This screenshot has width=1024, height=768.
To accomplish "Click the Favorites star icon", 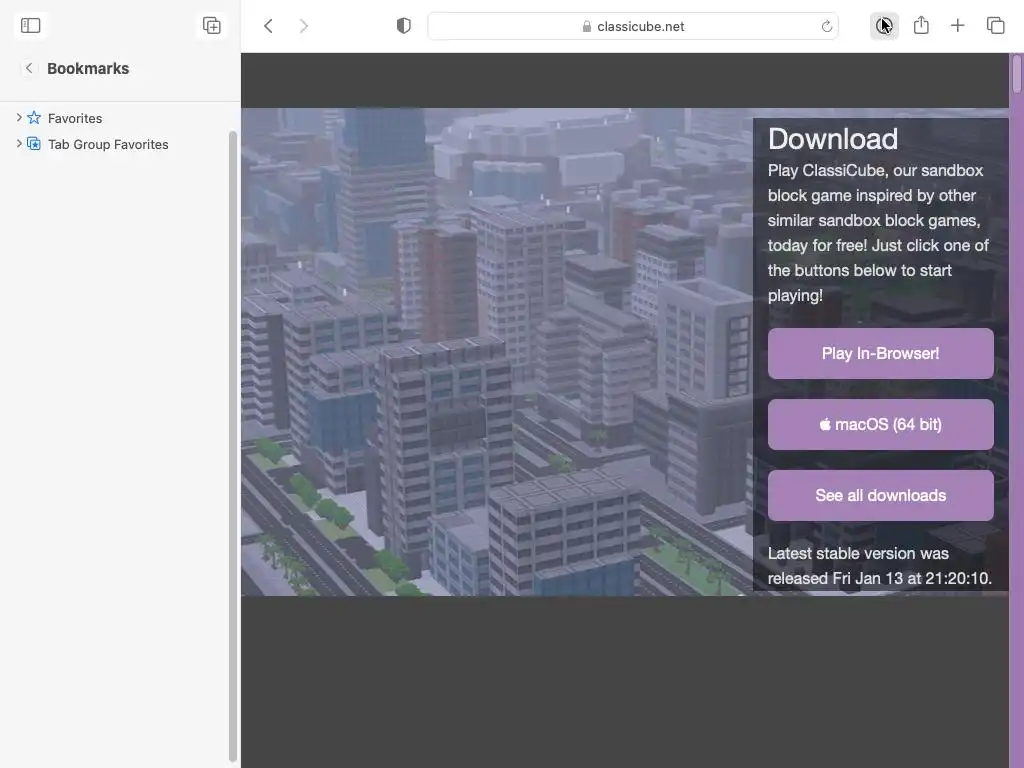I will [x=34, y=118].
